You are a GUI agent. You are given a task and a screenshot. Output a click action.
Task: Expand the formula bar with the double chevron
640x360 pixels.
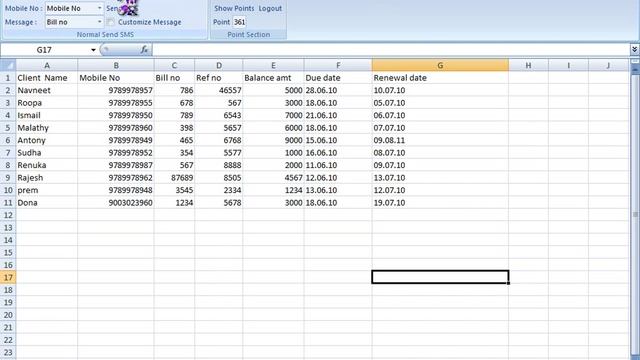point(634,50)
